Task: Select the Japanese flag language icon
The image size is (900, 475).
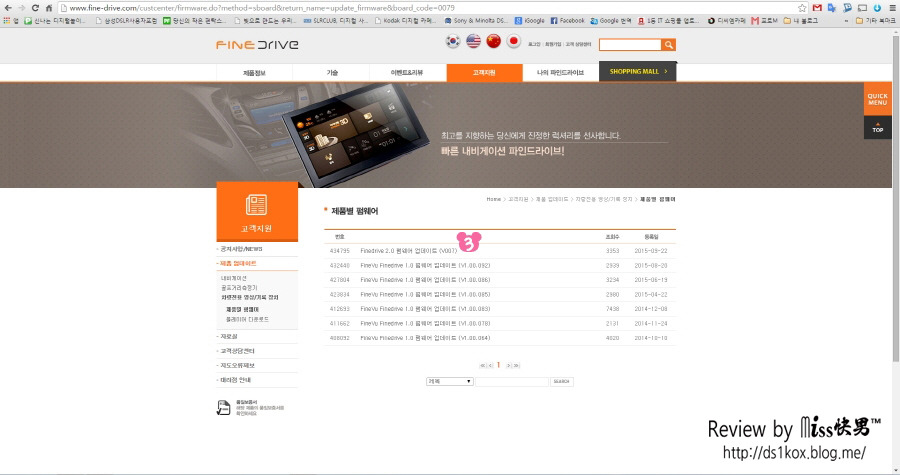Action: [514, 41]
